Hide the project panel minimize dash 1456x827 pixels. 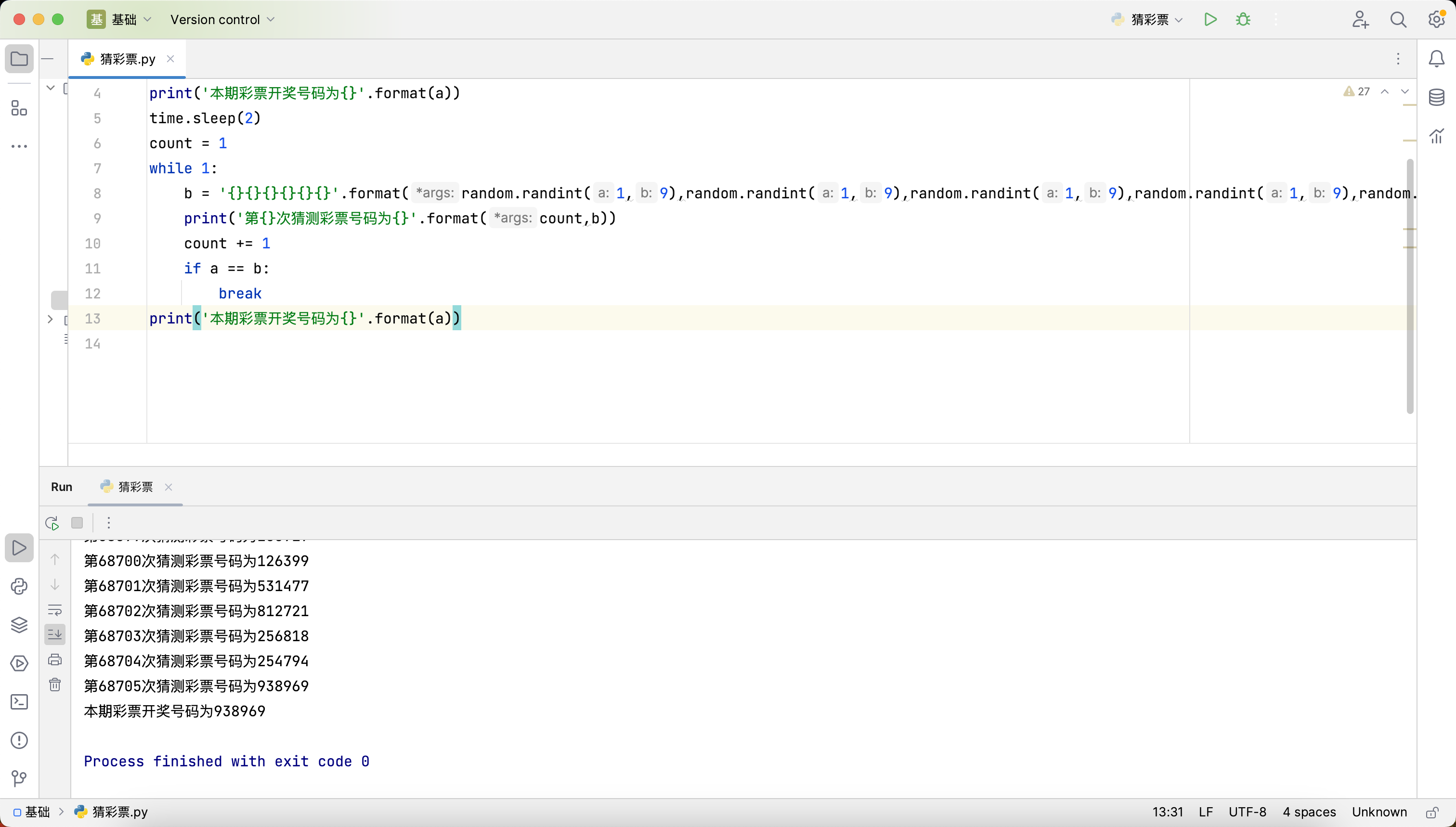click(x=48, y=59)
